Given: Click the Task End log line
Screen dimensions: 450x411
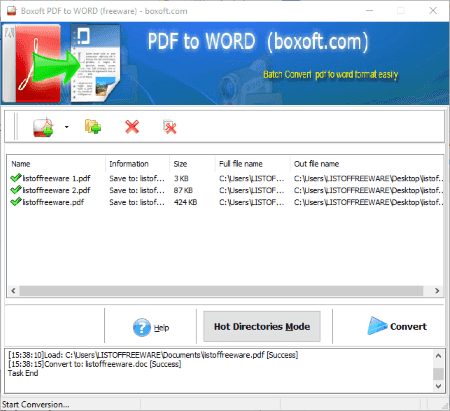Looking at the screenshot, I should pos(23,373).
